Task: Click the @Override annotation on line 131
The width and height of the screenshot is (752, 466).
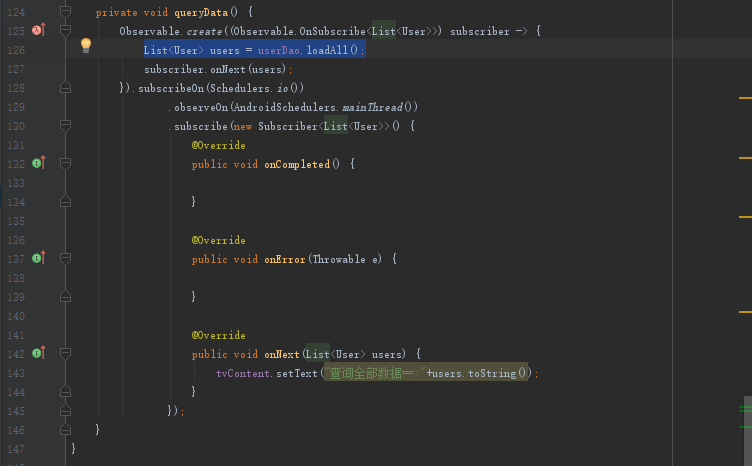Action: [x=219, y=145]
